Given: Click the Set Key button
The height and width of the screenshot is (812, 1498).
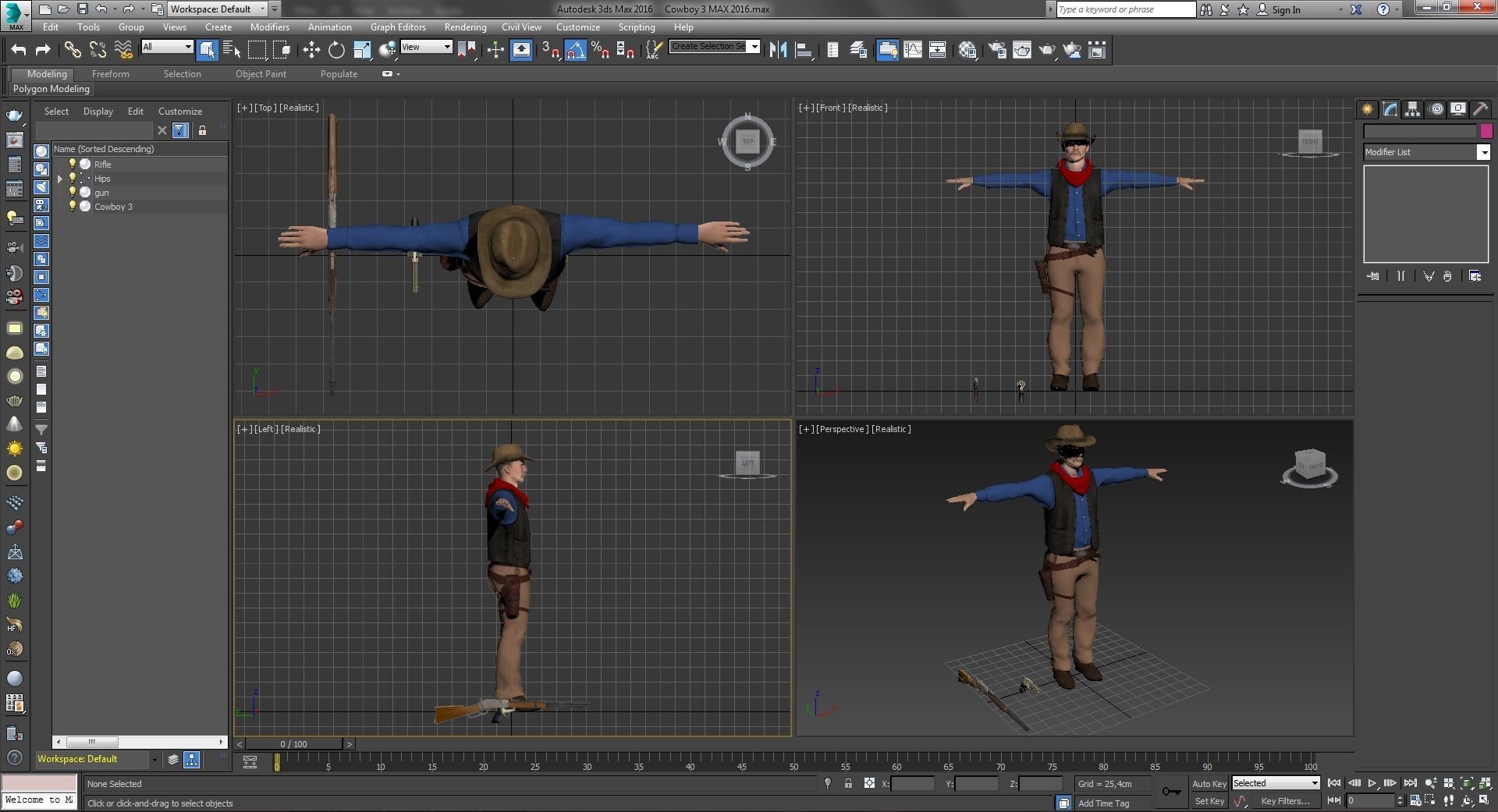Looking at the screenshot, I should pos(1209,801).
